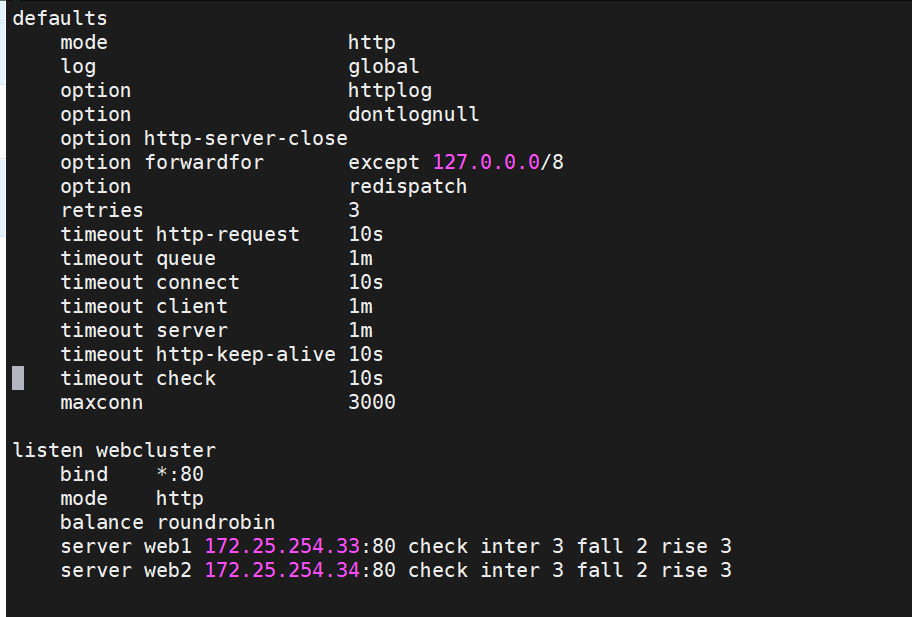Click the 'retries' keyword
This screenshot has height=617, width=912.
pos(102,211)
